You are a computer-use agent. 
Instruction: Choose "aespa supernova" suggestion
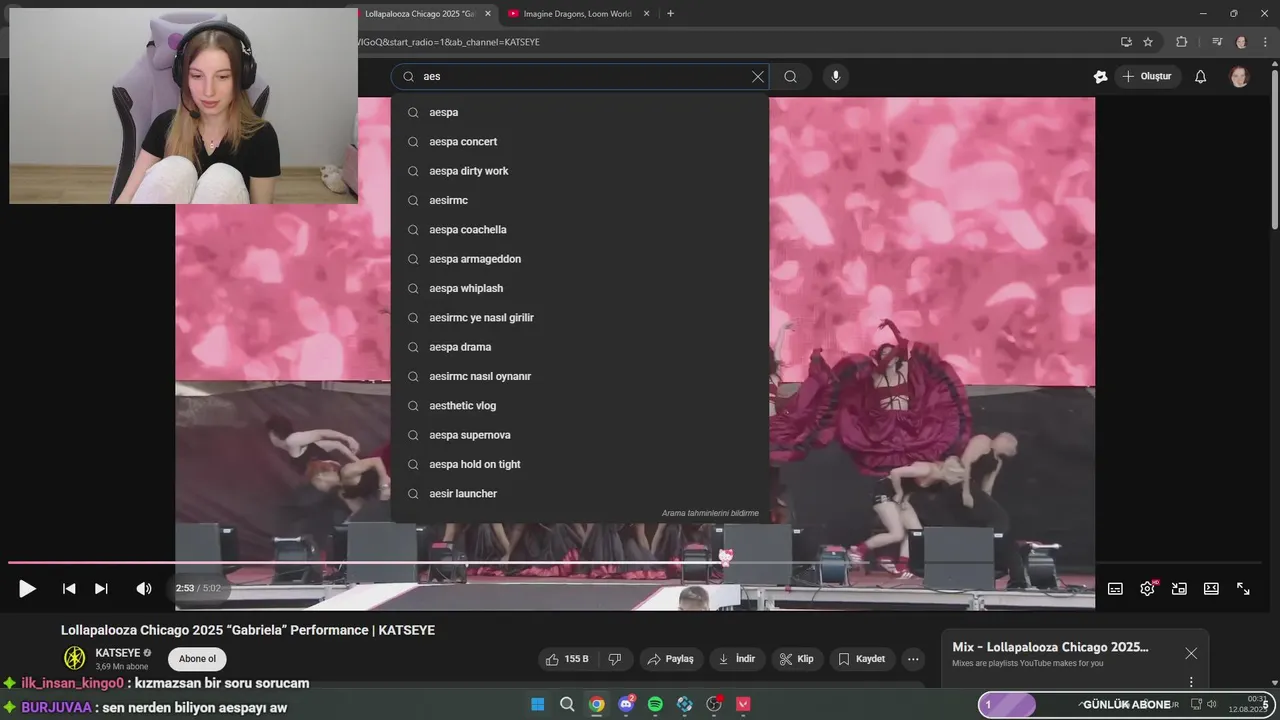(x=580, y=435)
